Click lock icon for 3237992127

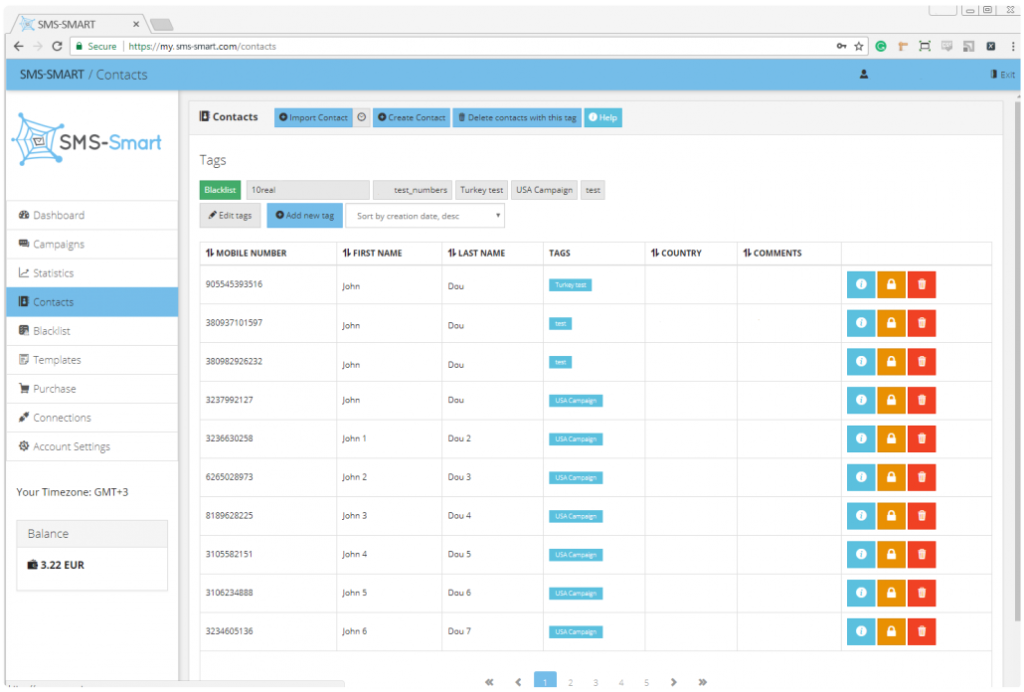(x=891, y=400)
